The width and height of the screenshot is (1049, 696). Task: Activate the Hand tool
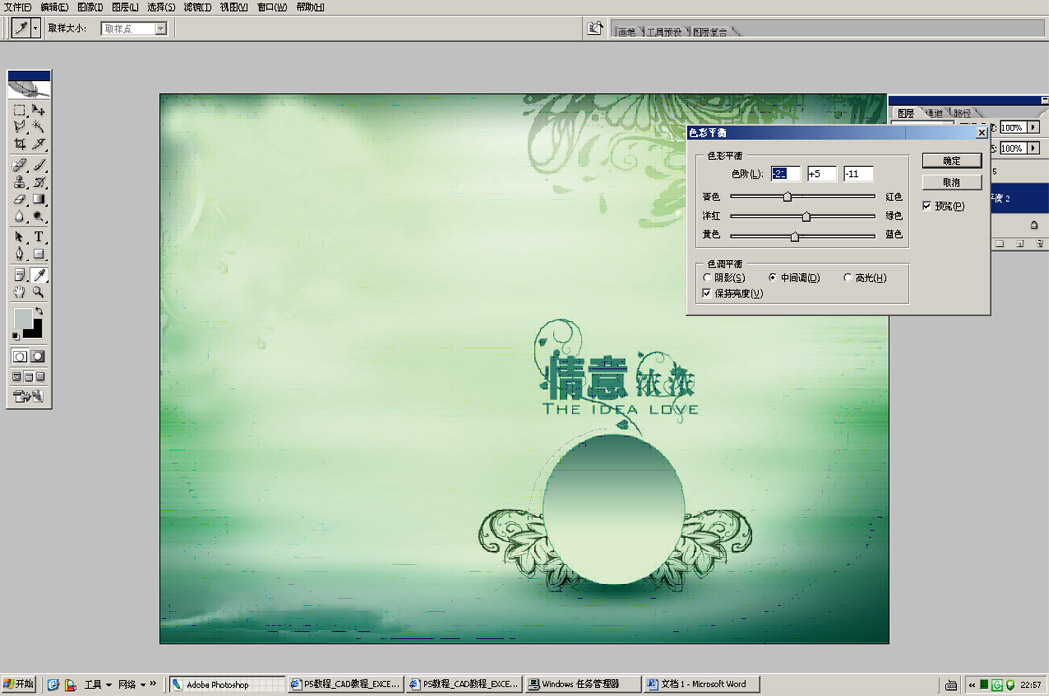[x=19, y=292]
